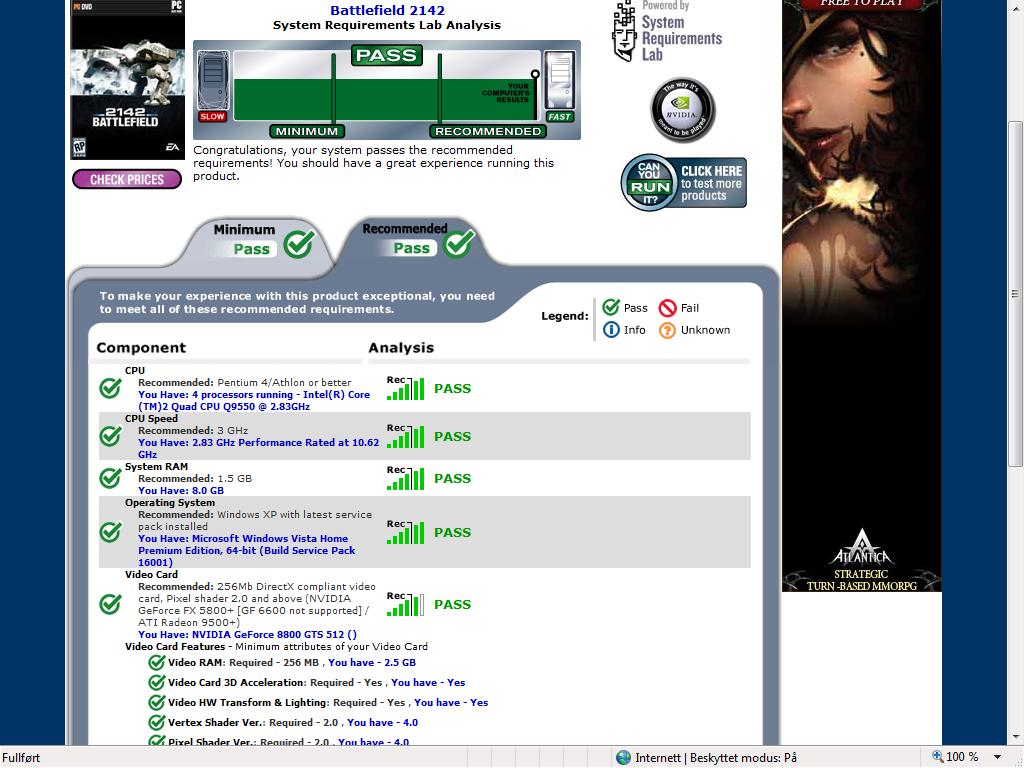Click the CPU row signal bars icon
This screenshot has width=1024, height=768.
pos(406,388)
